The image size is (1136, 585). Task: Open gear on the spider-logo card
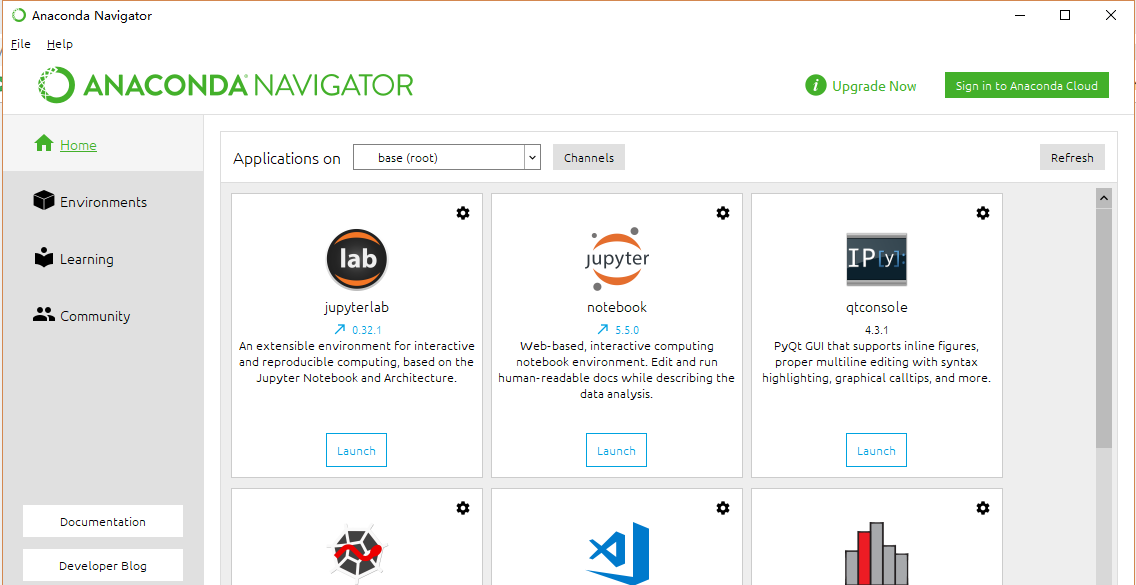point(463,508)
